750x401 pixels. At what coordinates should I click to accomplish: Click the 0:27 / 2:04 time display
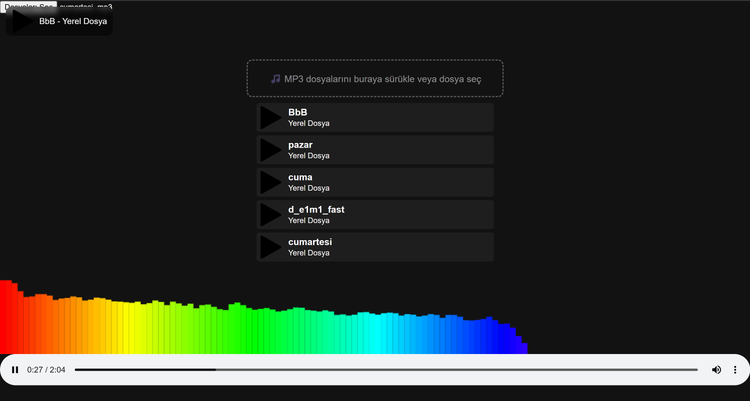pos(46,370)
